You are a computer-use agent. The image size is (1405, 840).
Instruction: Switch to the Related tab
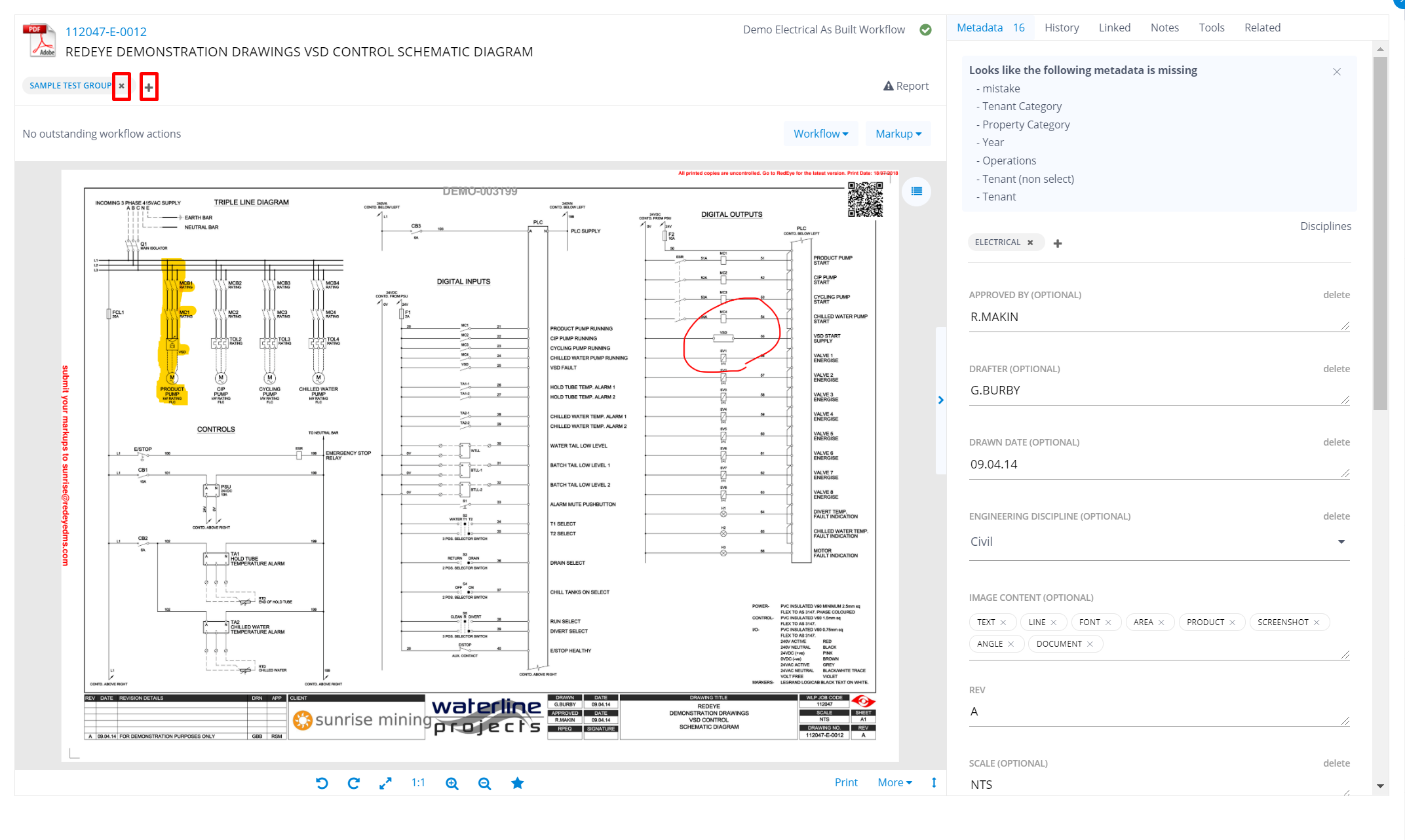point(1262,28)
